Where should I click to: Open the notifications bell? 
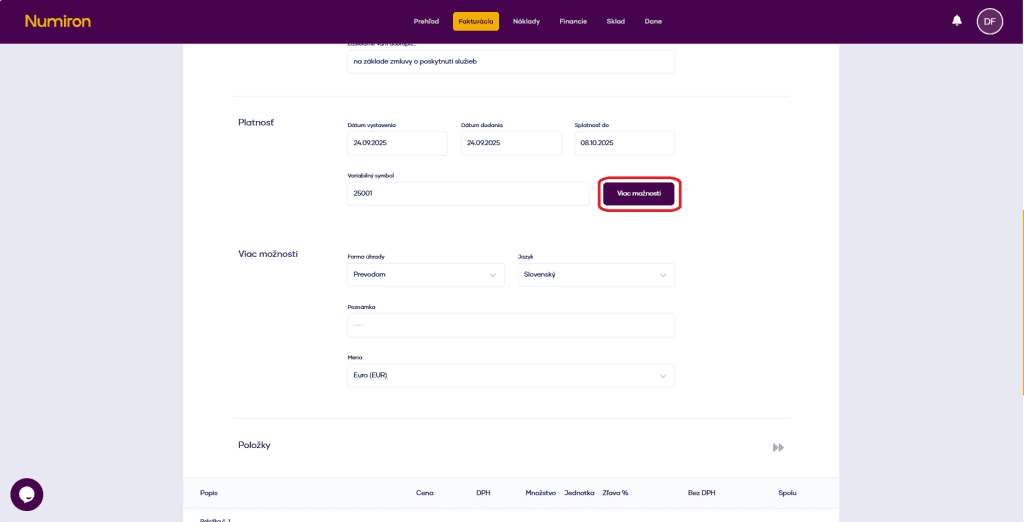point(957,21)
